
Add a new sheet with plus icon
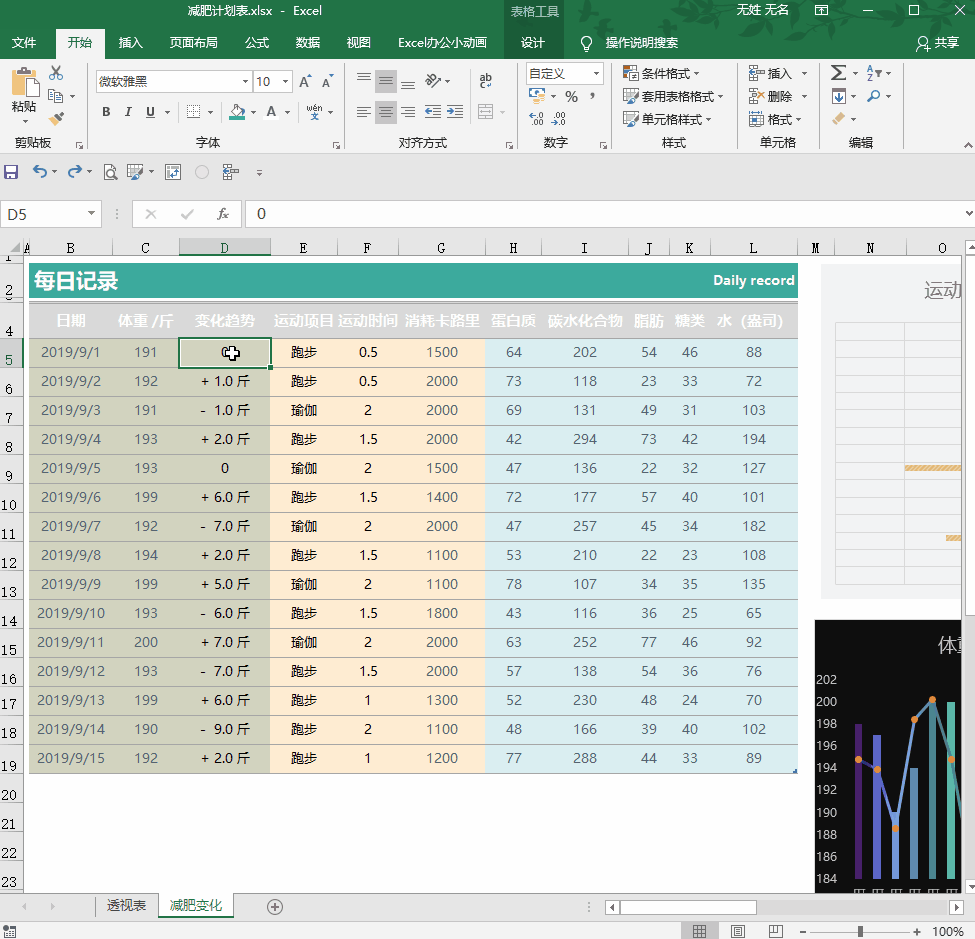(275, 907)
